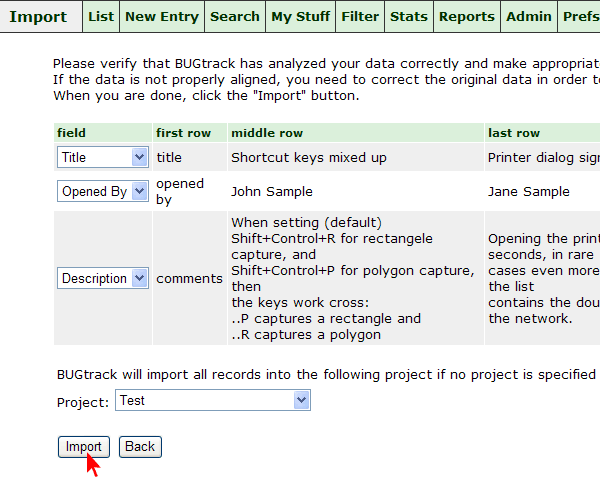This screenshot has width=600, height=485.
Task: Select the Filter tab
Action: pyautogui.click(x=360, y=16)
